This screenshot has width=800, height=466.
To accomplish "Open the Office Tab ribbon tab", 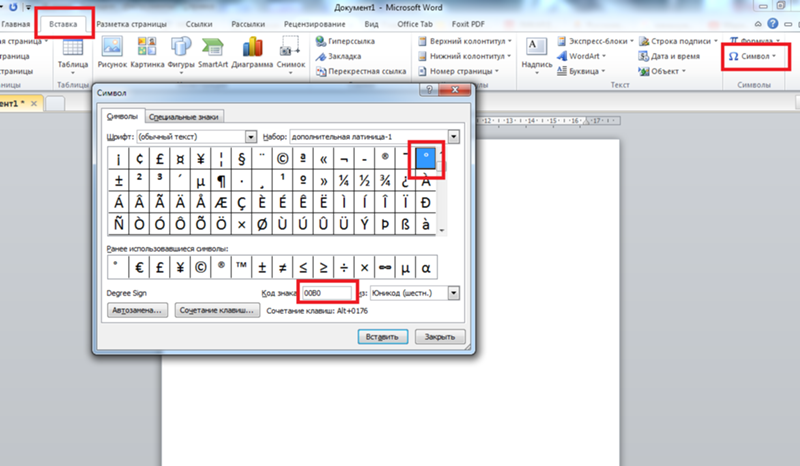I will click(415, 24).
